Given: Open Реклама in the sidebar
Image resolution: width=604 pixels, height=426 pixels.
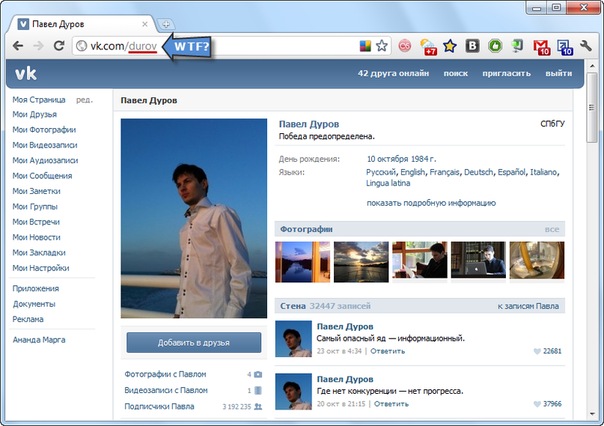Looking at the screenshot, I should pyautogui.click(x=28, y=319).
